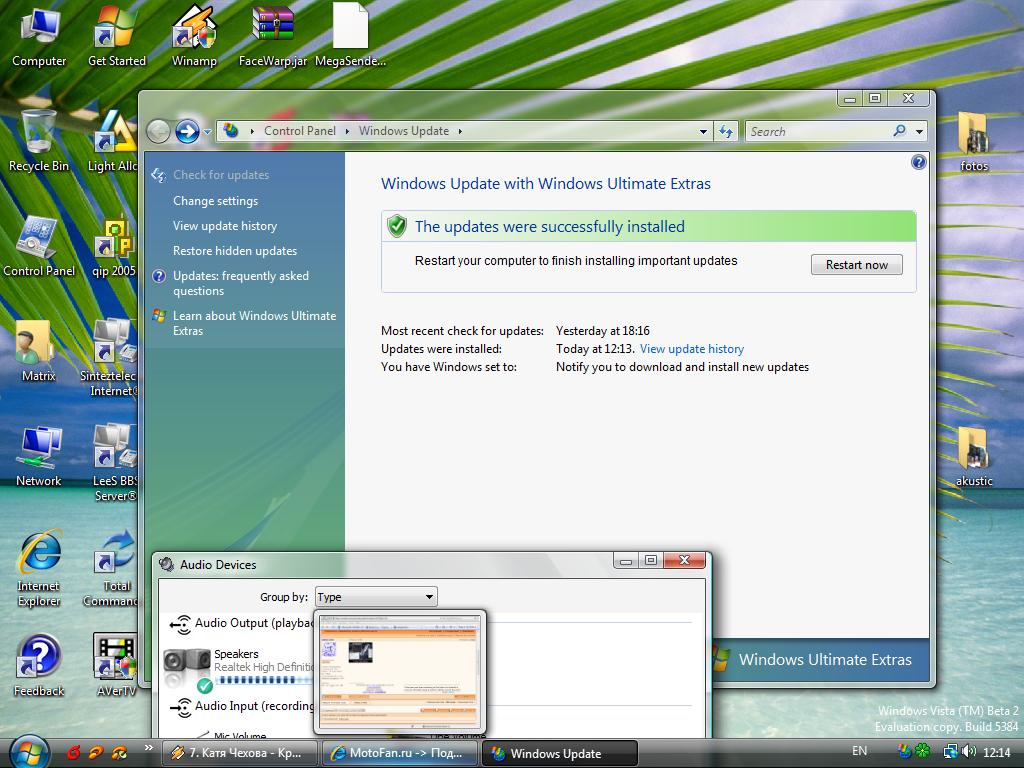Expand the breadcrumb arrow after Windows Update
Viewport: 1024px width, 768px height.
[x=460, y=131]
